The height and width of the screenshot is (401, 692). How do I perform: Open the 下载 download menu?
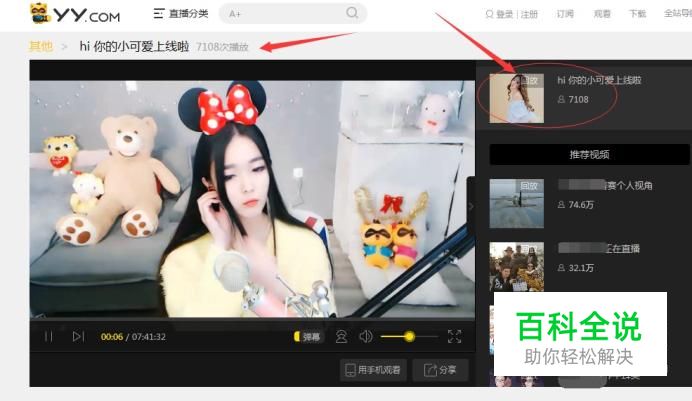click(637, 14)
